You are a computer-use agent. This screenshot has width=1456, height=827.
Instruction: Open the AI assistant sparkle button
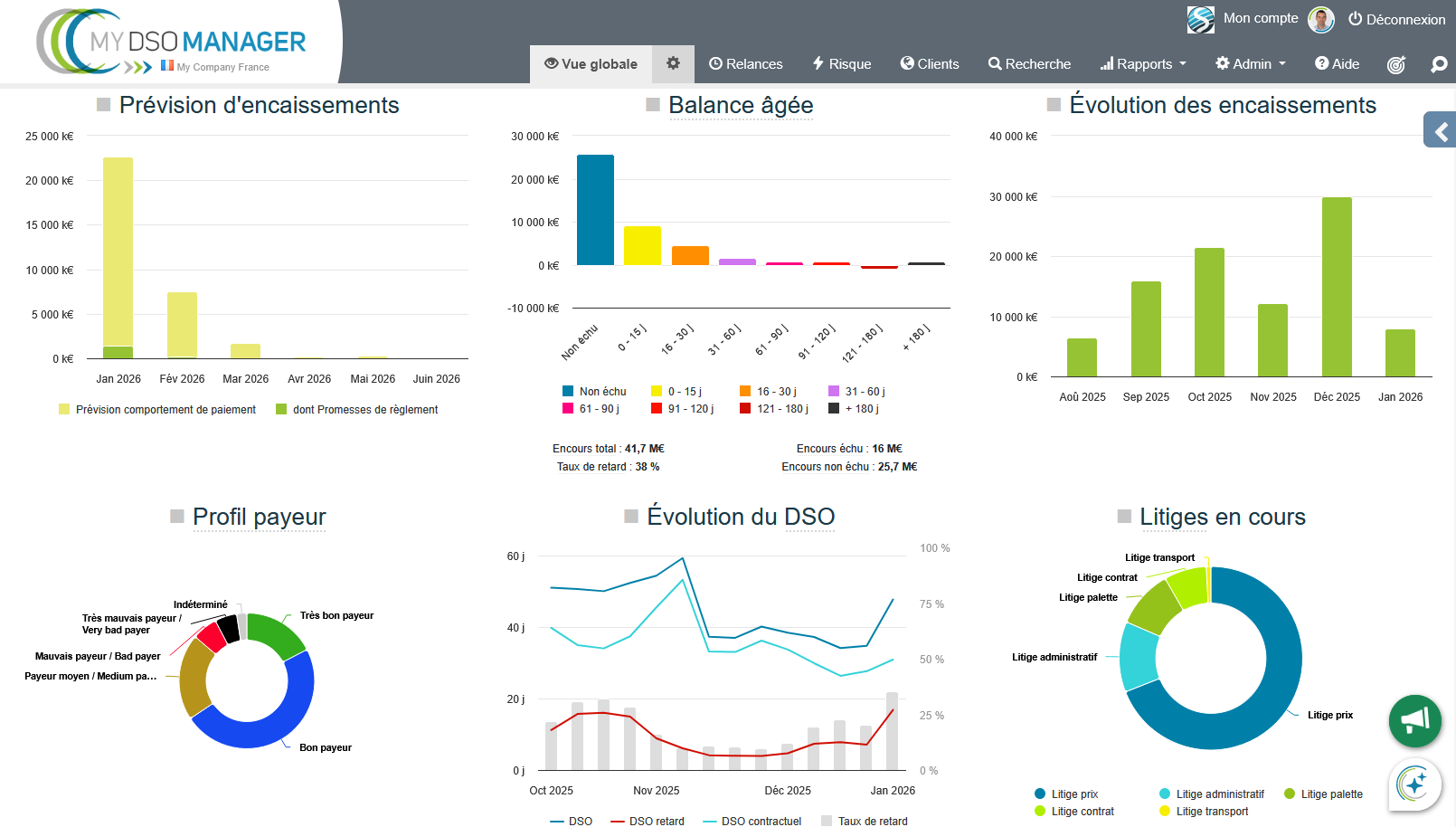[x=1414, y=784]
